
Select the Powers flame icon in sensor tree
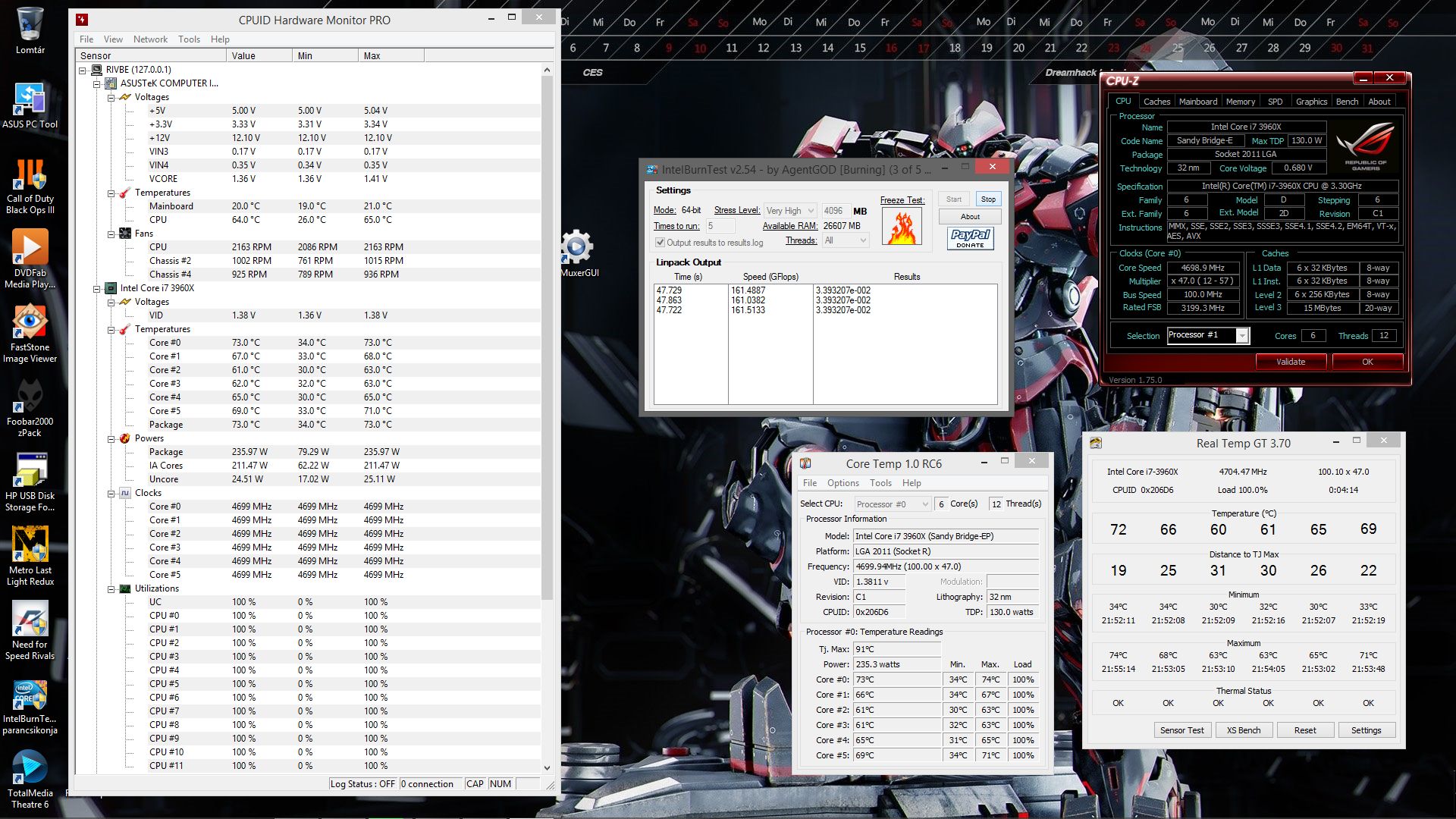125,438
